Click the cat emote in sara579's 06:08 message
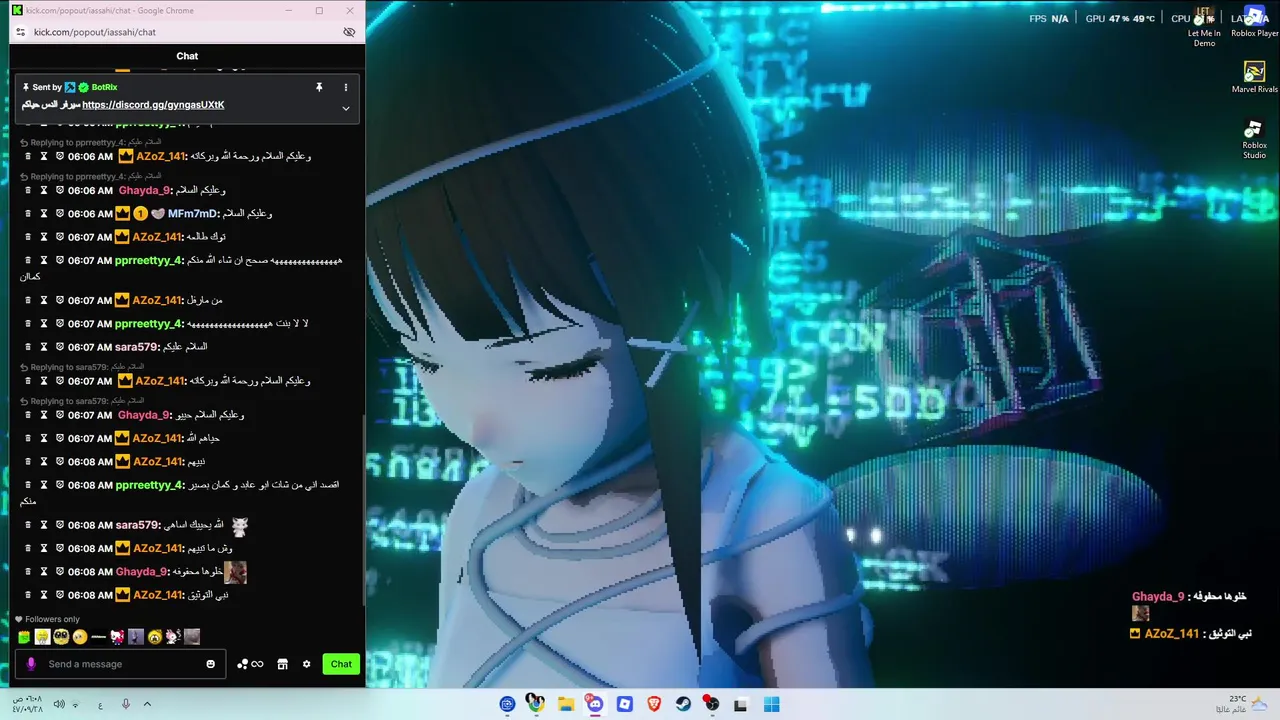 click(x=239, y=525)
